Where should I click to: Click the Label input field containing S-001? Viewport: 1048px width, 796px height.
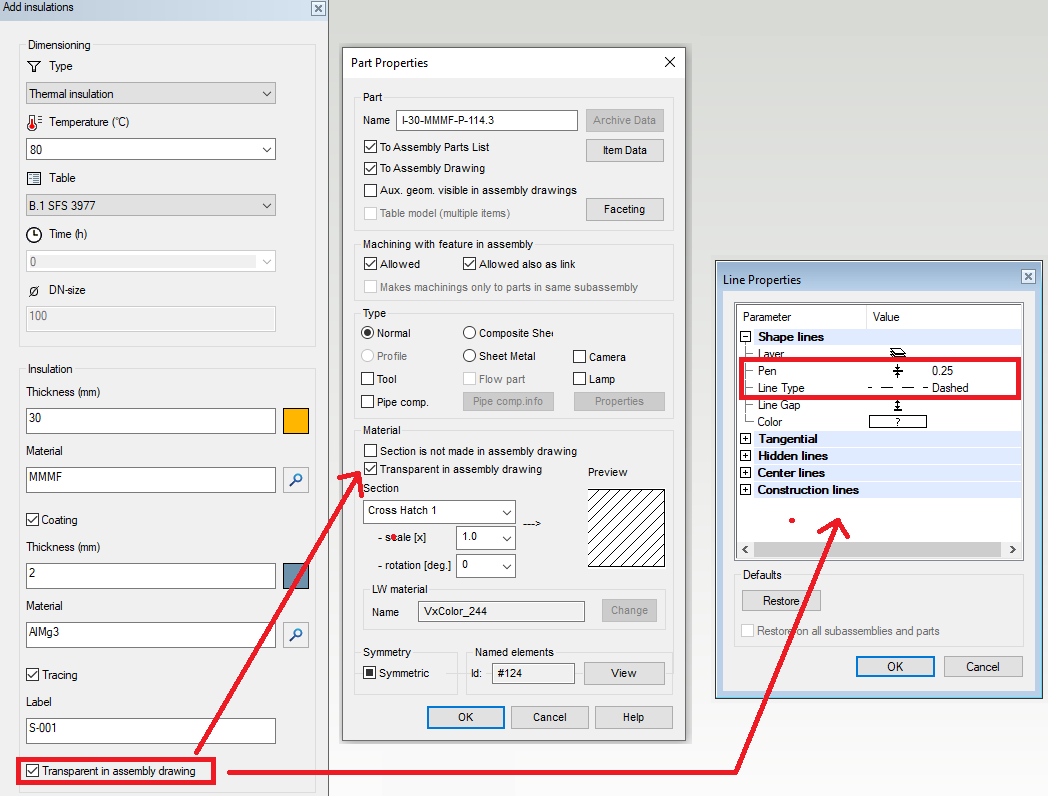pyautogui.click(x=150, y=731)
